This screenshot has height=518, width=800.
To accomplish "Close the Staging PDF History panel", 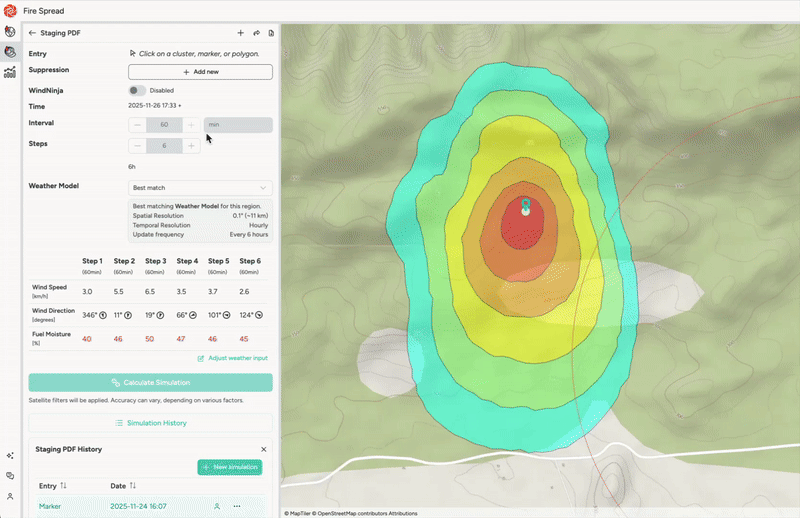I will (x=264, y=450).
